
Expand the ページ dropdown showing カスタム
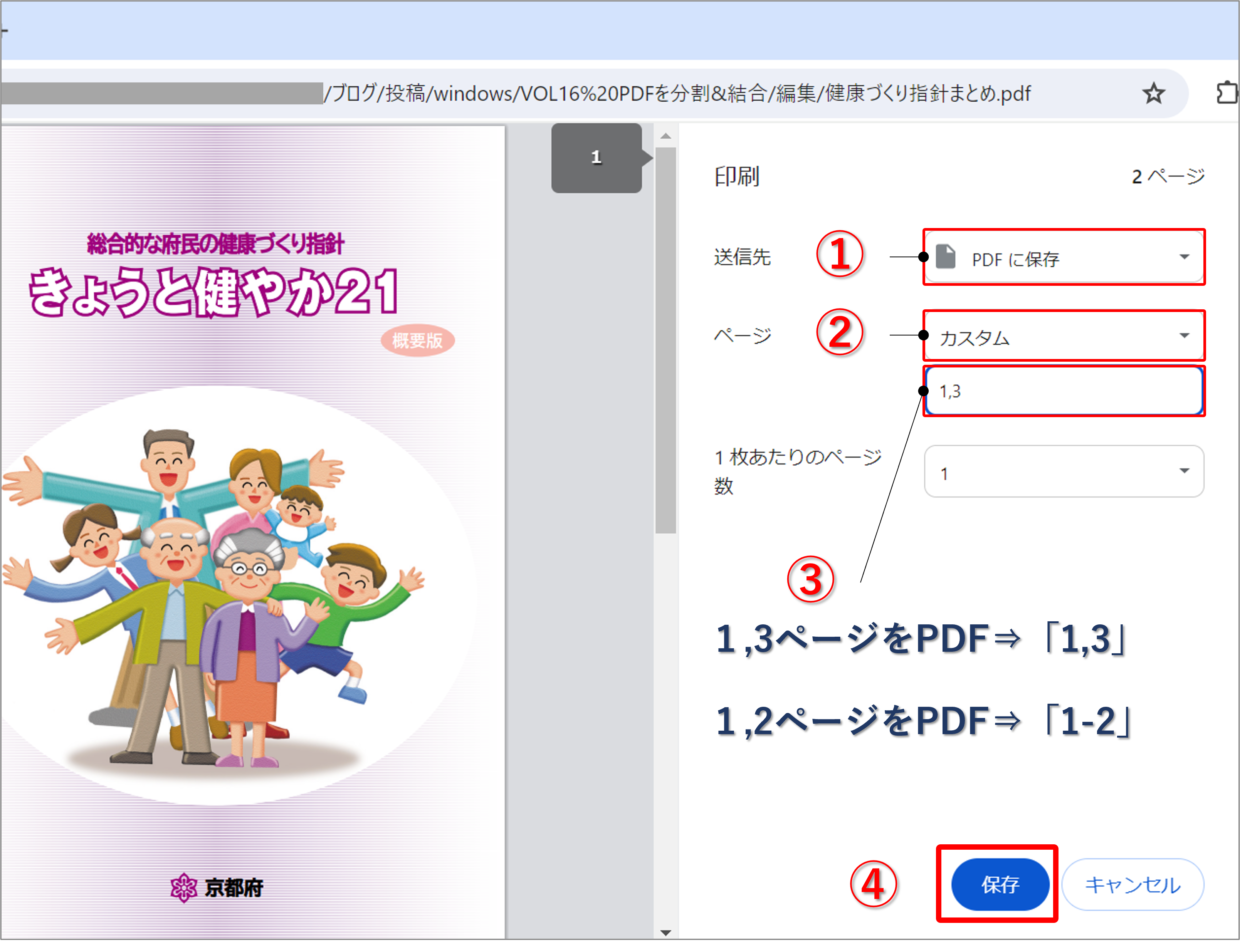(x=1063, y=336)
